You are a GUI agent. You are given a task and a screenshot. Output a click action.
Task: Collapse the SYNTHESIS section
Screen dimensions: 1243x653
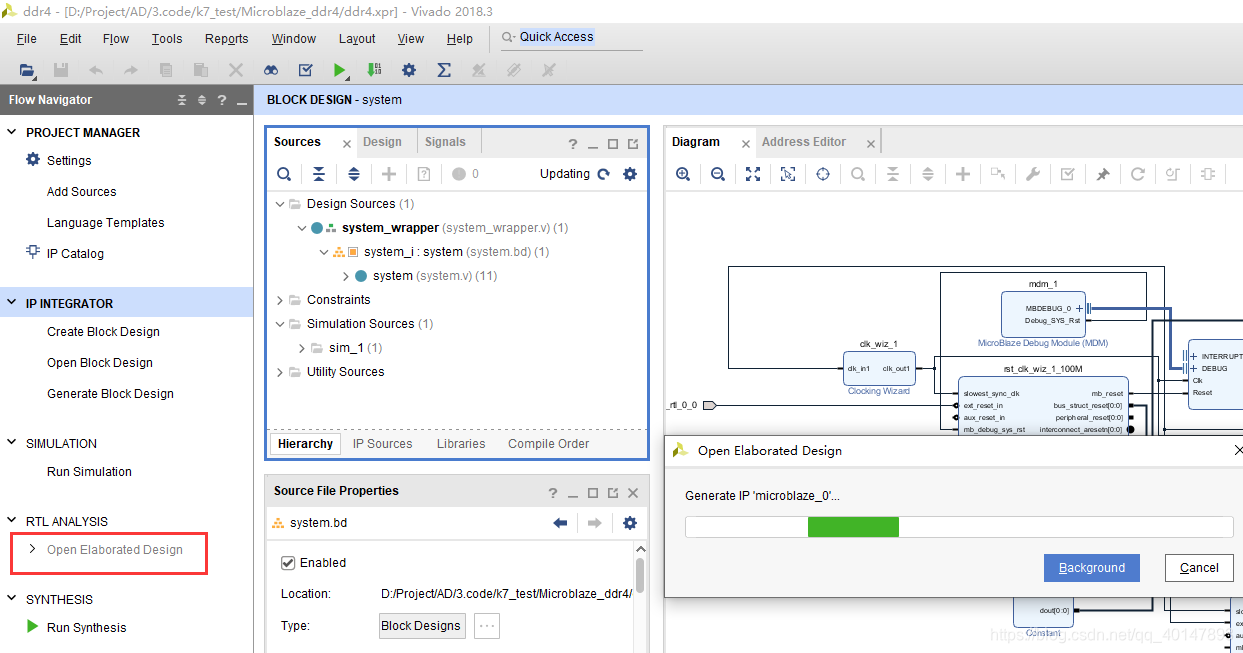[12, 599]
